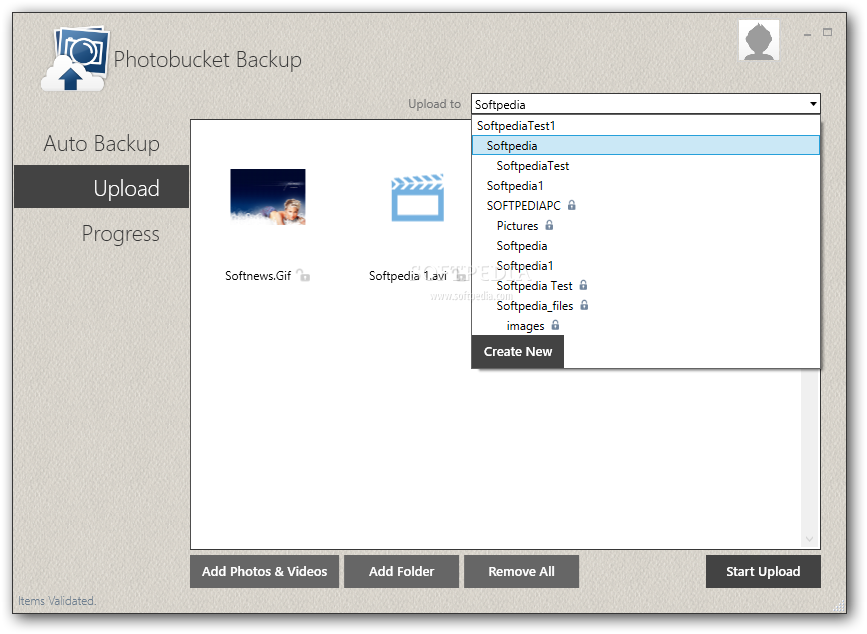Viewport: 867px width, 634px height.
Task: Toggle the privacy lock next to Softnews.Gif
Action: click(304, 275)
